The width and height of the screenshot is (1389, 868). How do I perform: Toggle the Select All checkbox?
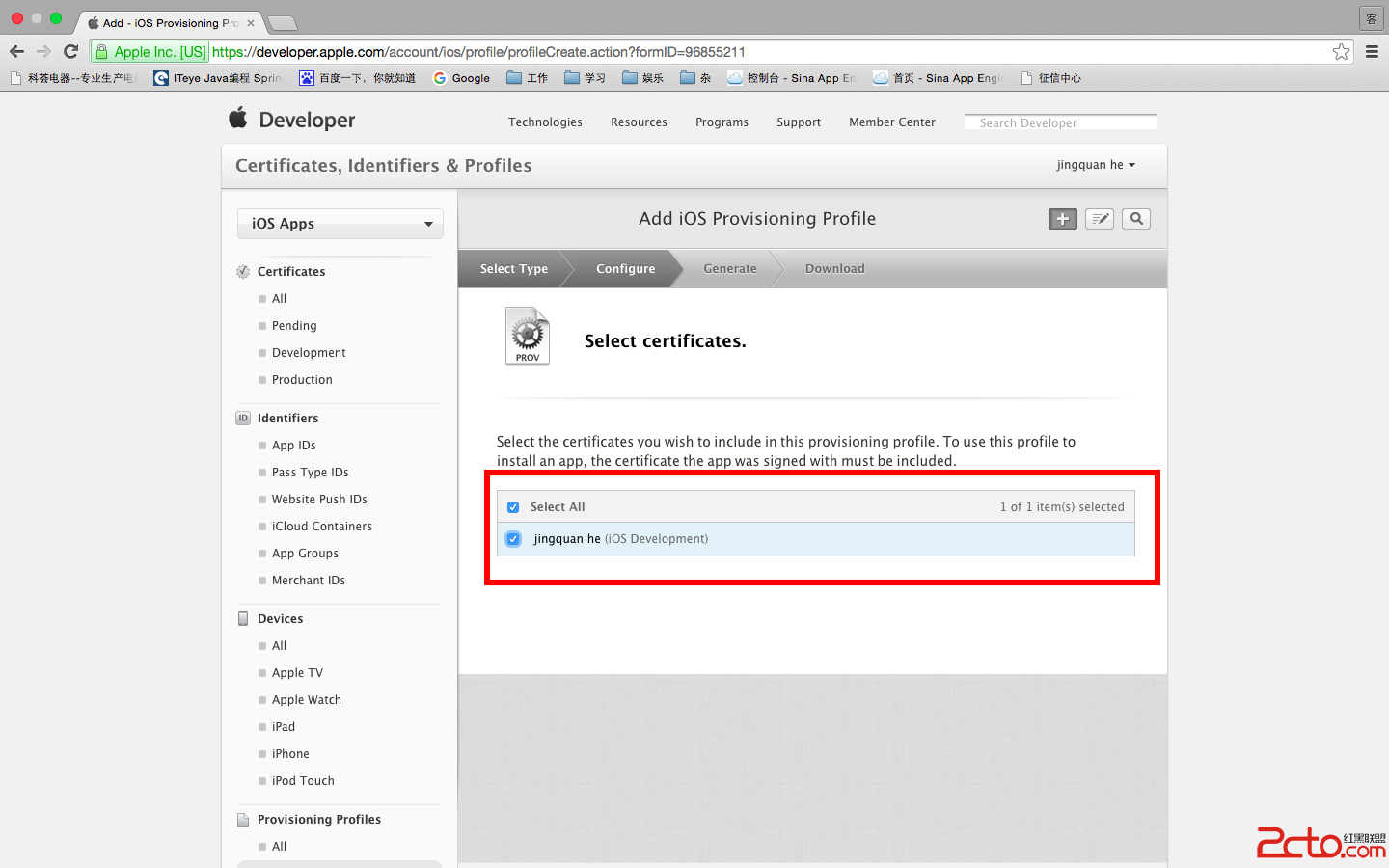(x=513, y=507)
